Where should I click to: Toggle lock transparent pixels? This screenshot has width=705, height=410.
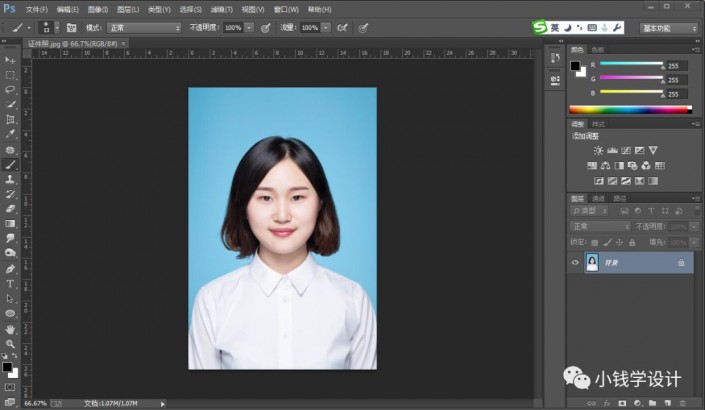click(594, 243)
